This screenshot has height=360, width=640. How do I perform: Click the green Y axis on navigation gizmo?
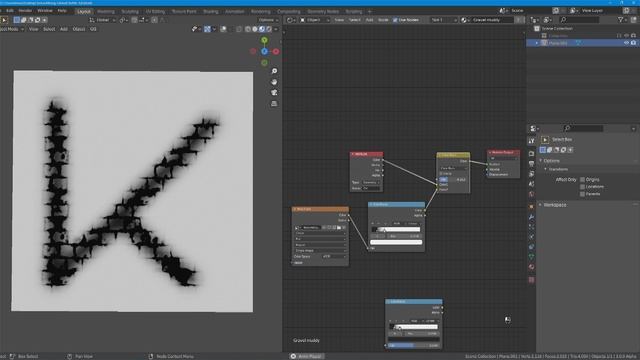[264, 40]
